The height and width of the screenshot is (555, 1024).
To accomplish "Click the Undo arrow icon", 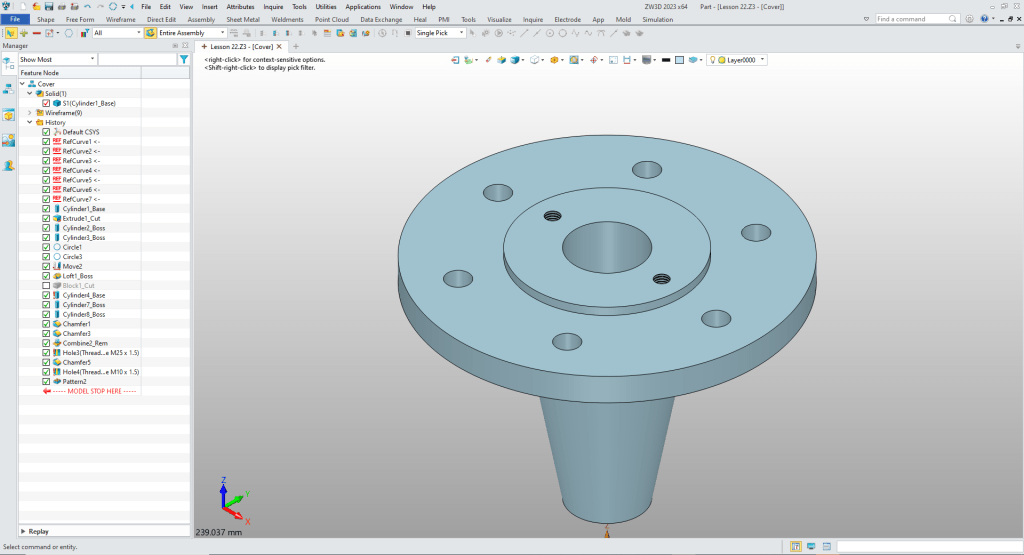I will click(87, 7).
